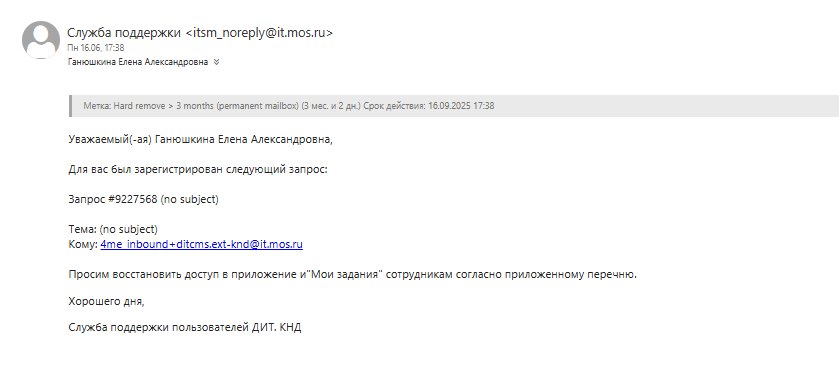Screen dimensions: 839x389
Task: Click the message date Пн 16.06, 17:38
Action: (x=96, y=48)
